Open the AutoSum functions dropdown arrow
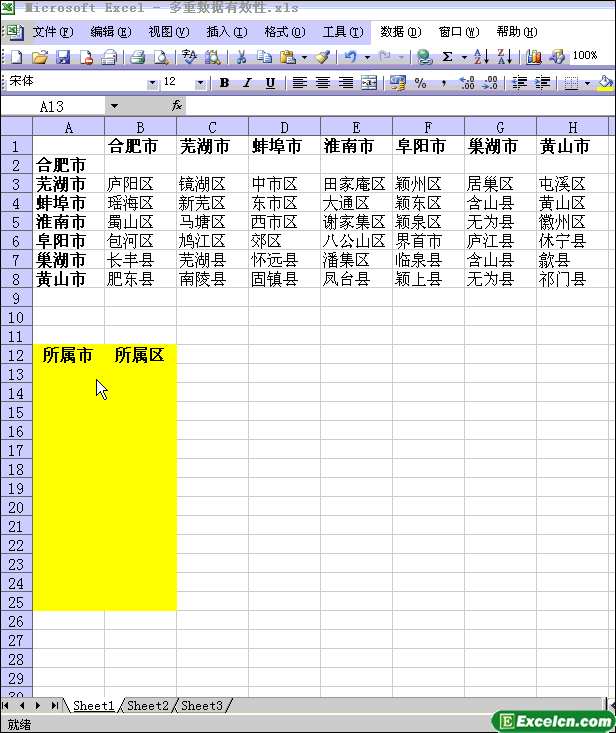The width and height of the screenshot is (616, 733). coord(464,57)
